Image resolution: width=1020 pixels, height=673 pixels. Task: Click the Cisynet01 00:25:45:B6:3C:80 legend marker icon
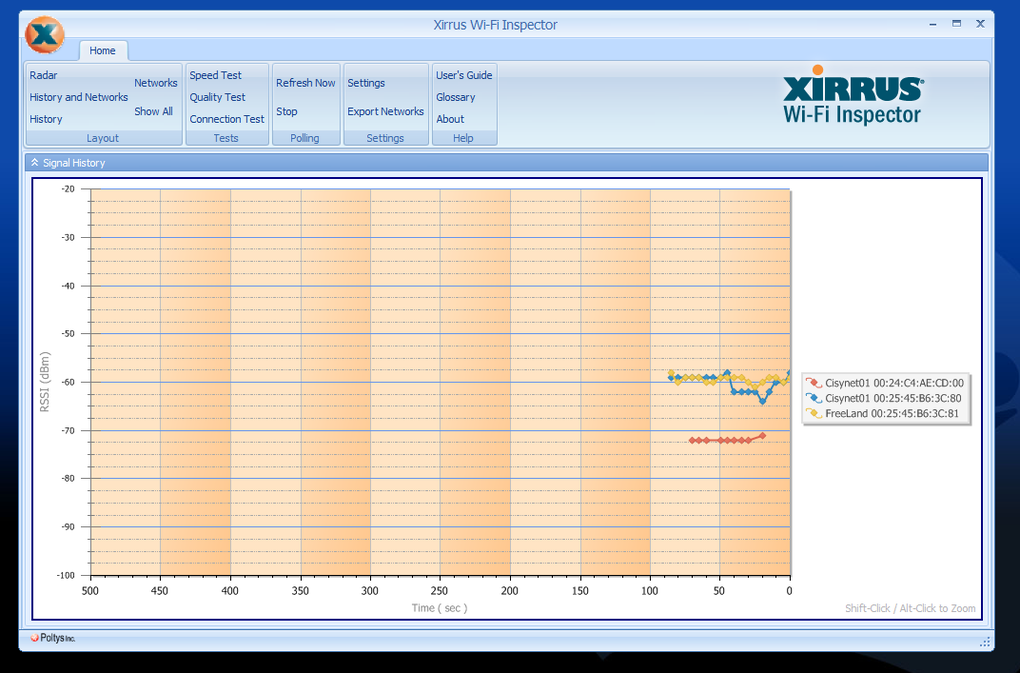pos(814,399)
